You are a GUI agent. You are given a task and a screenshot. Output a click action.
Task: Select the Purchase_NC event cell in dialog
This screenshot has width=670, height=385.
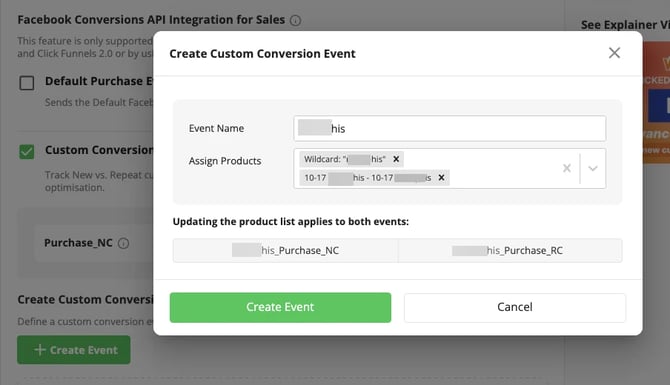pyautogui.click(x=285, y=250)
